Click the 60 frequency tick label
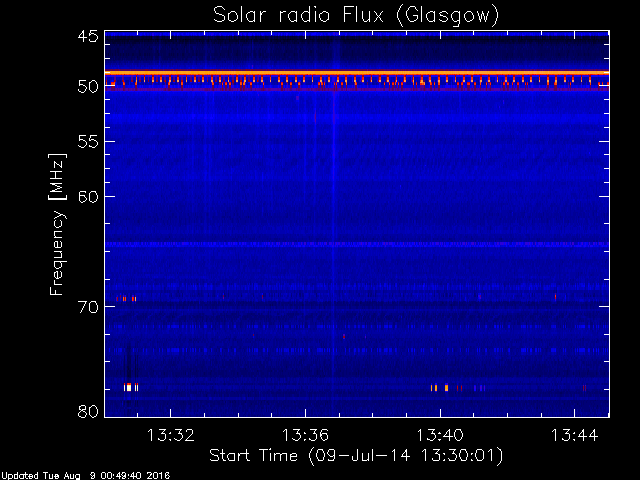 pos(88,196)
